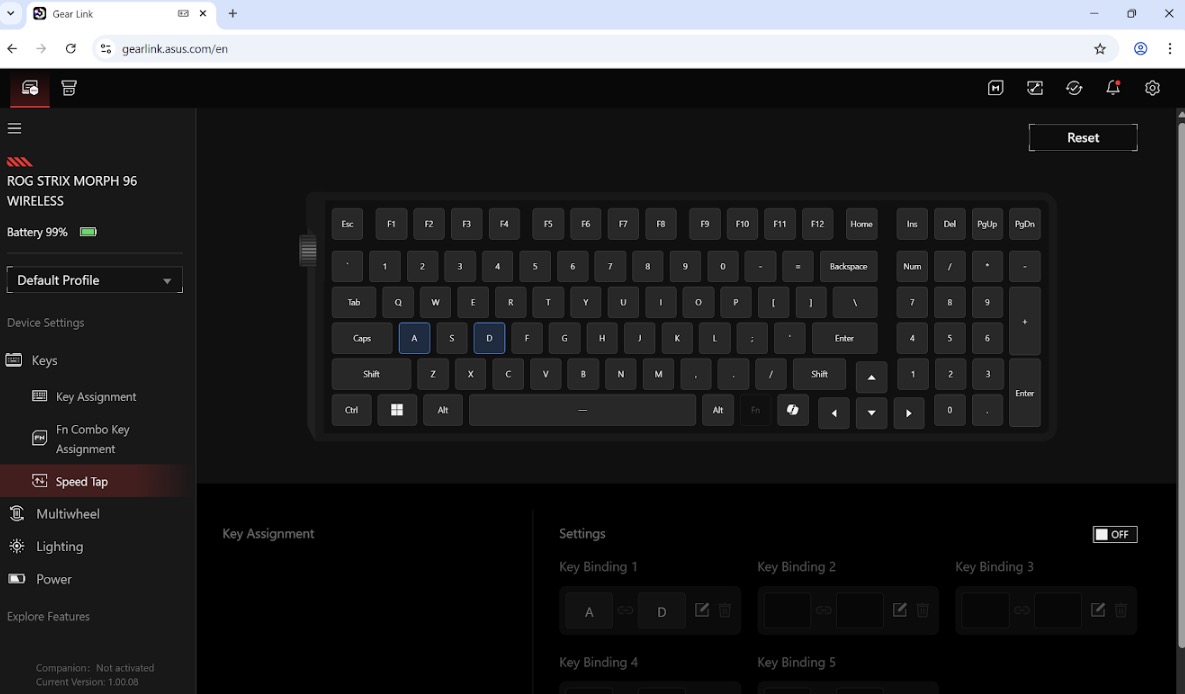Click the space bar key

[x=582, y=410]
